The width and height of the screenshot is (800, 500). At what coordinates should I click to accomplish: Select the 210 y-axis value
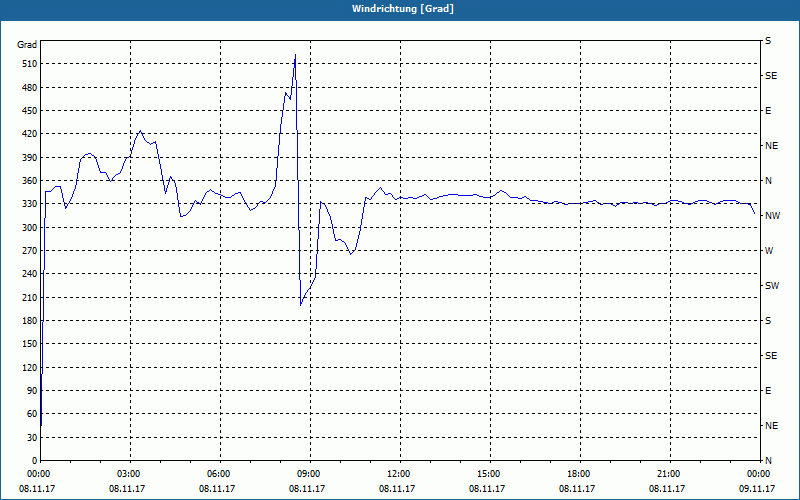coord(31,297)
